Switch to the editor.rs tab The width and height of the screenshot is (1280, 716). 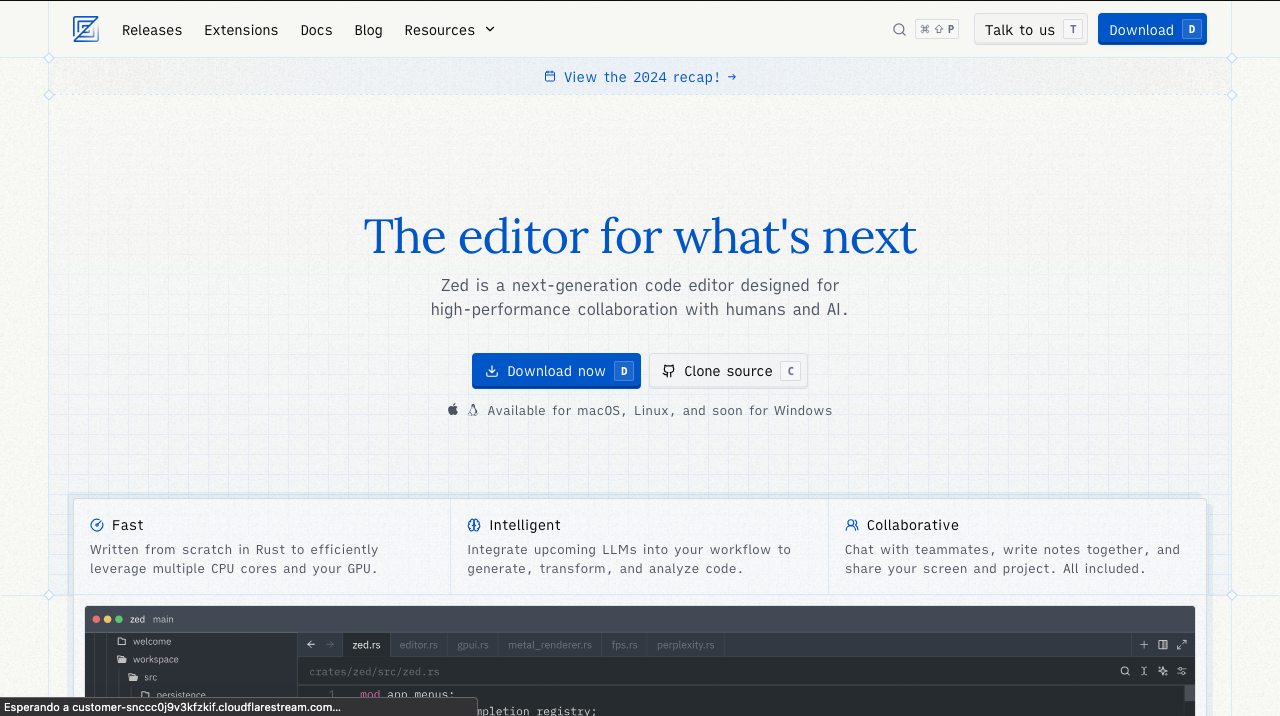coord(418,645)
